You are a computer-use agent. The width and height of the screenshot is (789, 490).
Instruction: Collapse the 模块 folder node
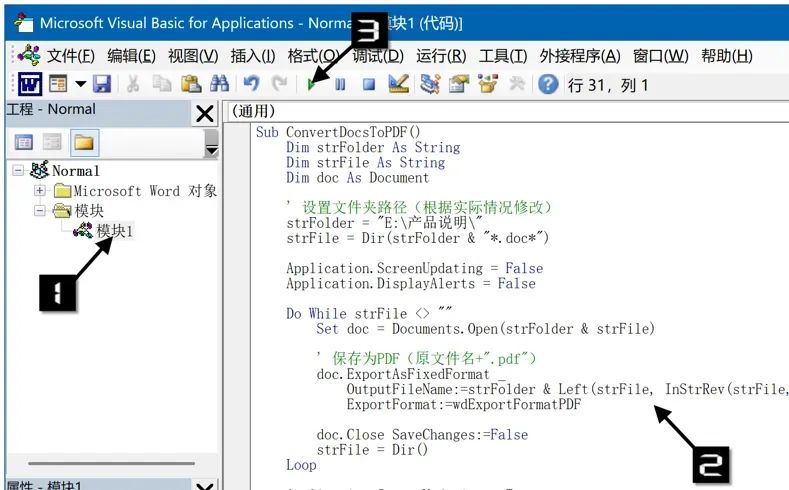pos(40,210)
